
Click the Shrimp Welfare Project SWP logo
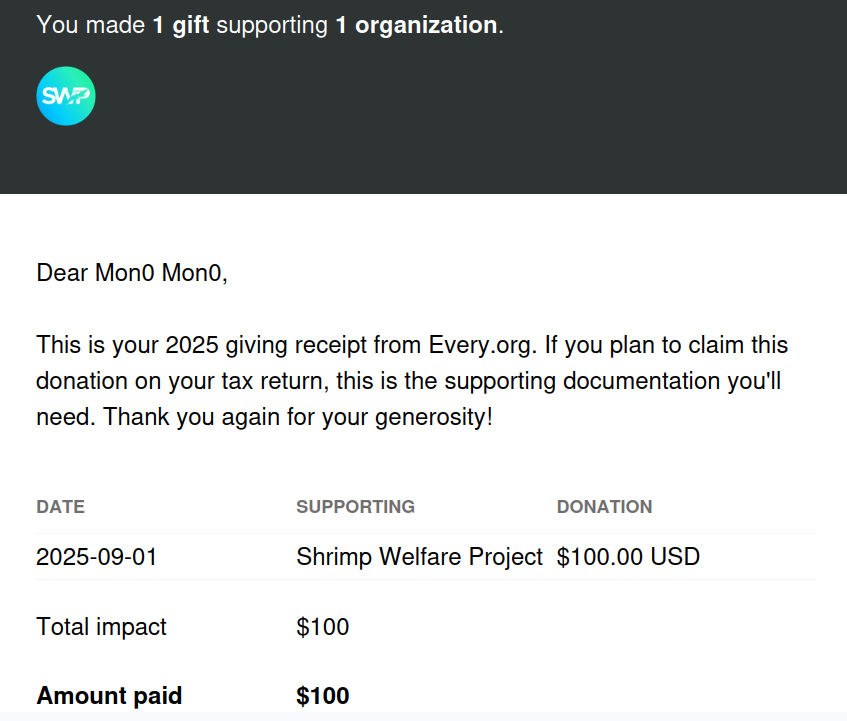[x=66, y=96]
